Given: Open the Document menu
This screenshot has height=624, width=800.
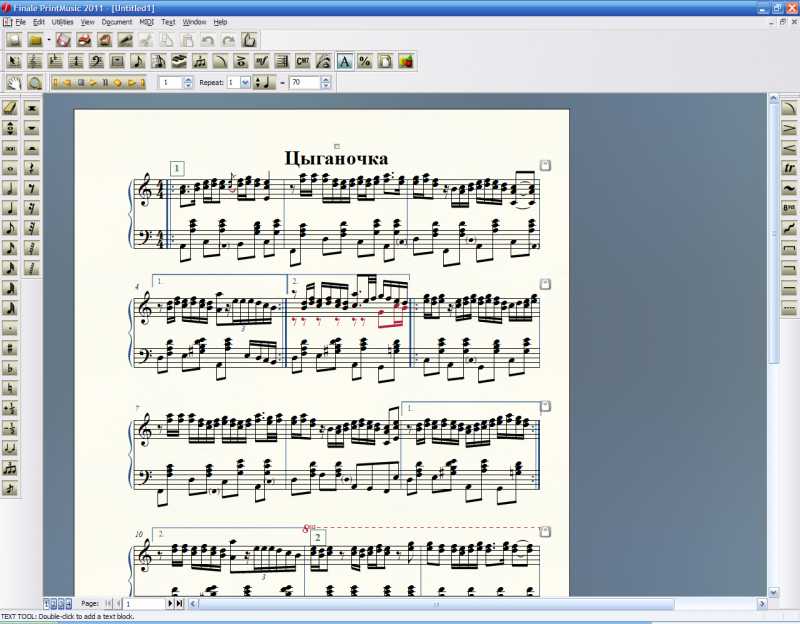Looking at the screenshot, I should tap(117, 22).
